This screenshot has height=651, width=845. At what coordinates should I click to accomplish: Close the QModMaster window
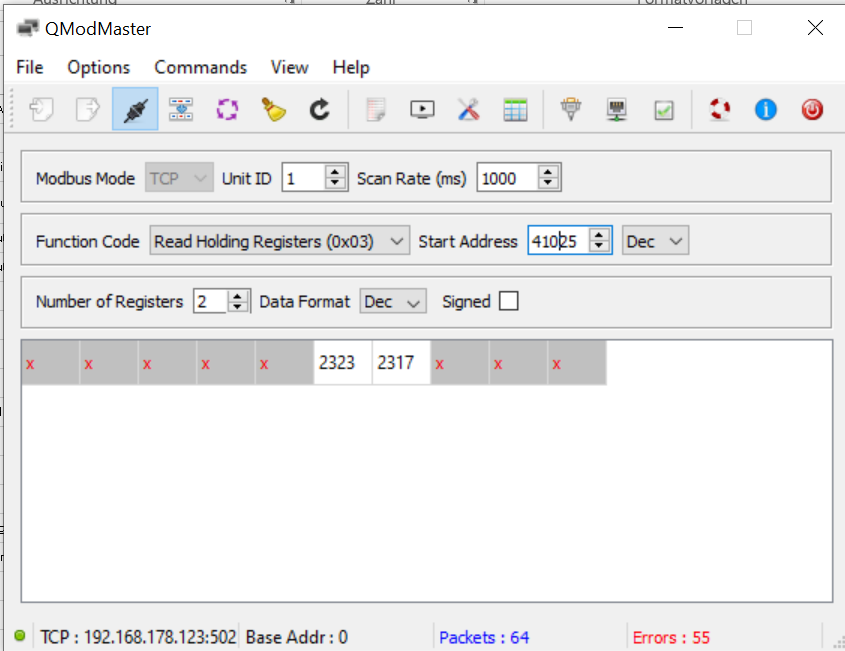pos(815,27)
